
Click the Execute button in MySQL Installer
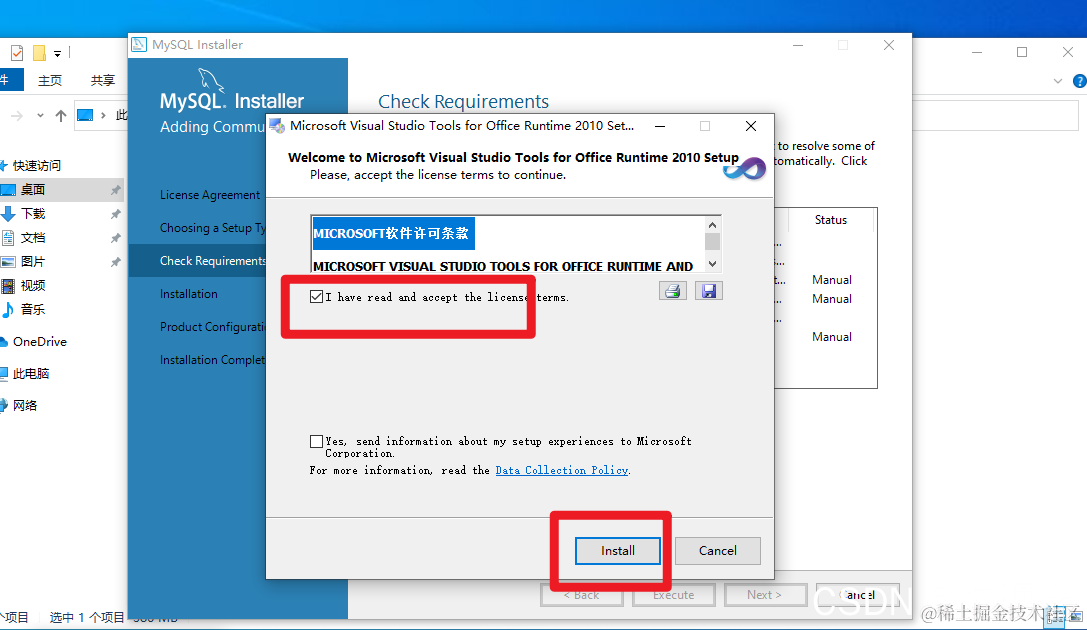pos(673,595)
